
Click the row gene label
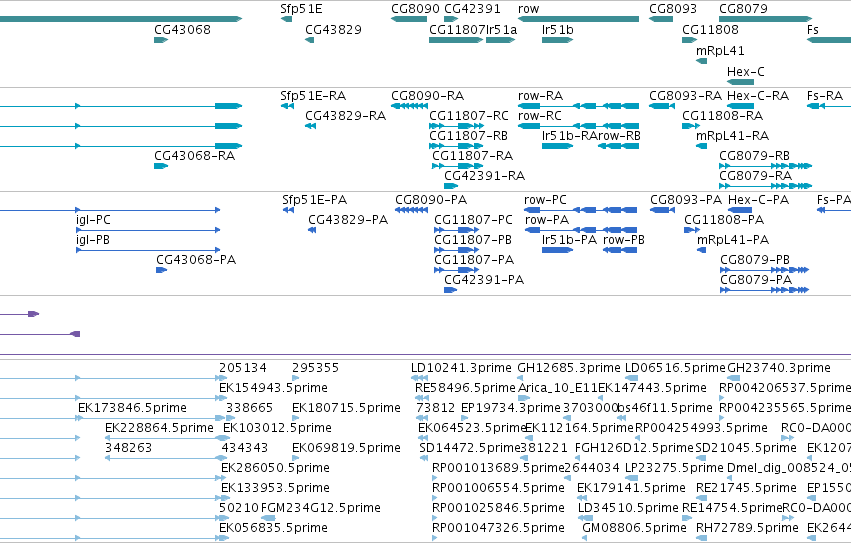[x=528, y=9]
